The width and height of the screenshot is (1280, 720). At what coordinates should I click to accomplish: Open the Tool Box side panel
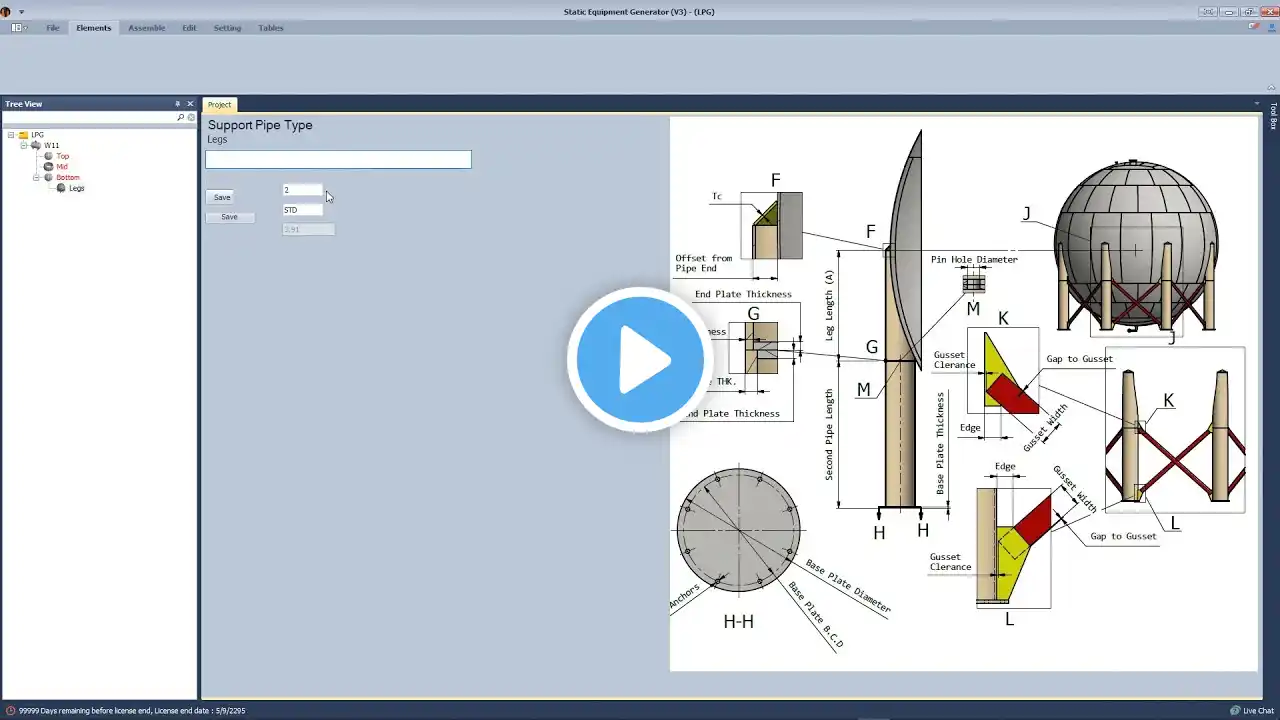[1273, 116]
